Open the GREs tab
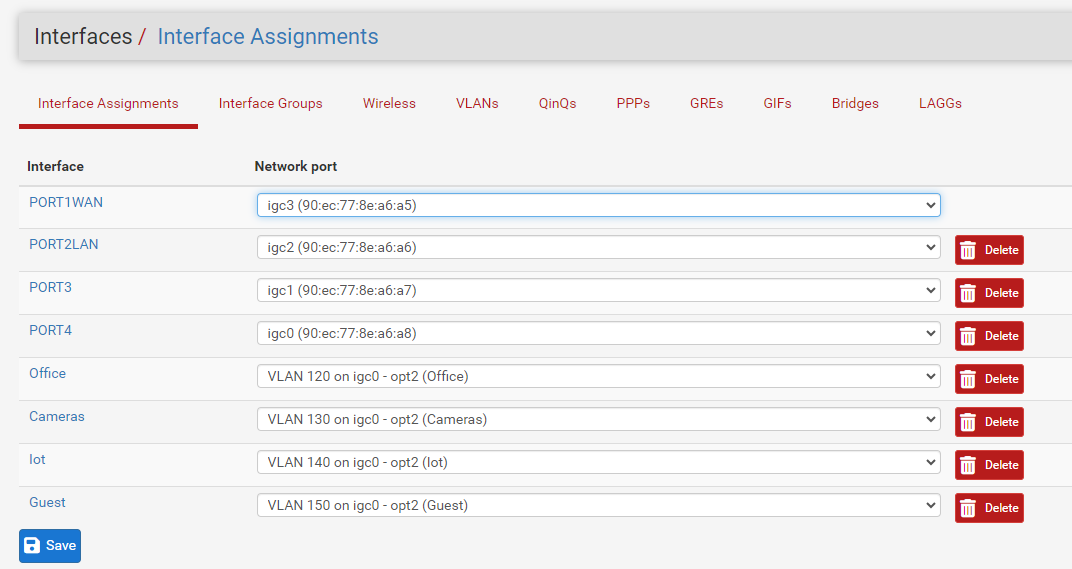 click(x=706, y=103)
